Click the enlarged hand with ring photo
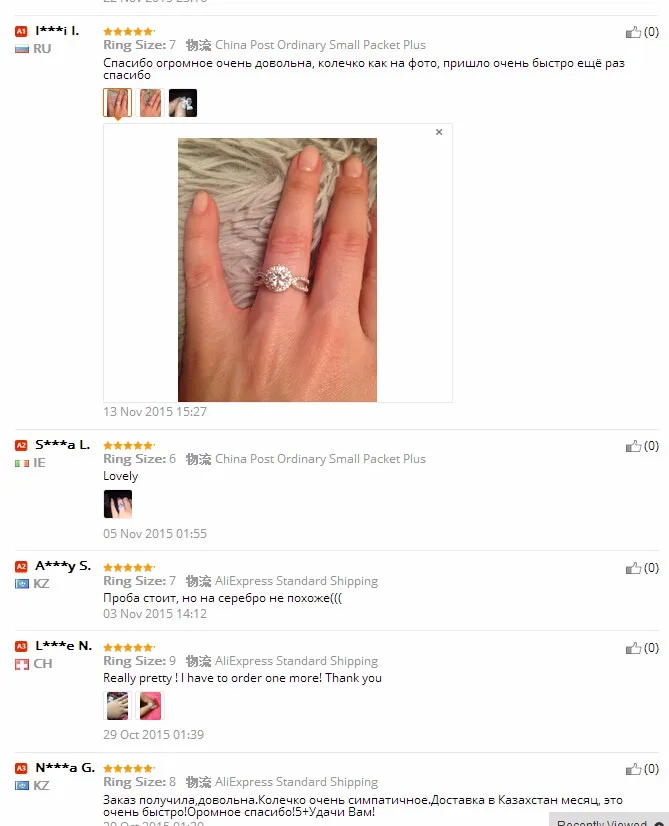The width and height of the screenshot is (669, 826). pos(277,270)
